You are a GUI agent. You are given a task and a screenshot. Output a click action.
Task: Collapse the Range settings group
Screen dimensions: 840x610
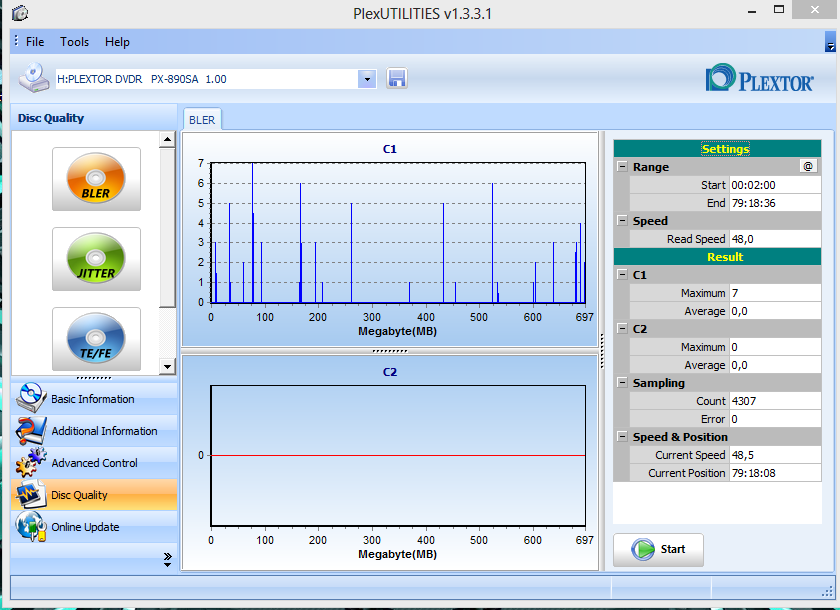(x=622, y=167)
